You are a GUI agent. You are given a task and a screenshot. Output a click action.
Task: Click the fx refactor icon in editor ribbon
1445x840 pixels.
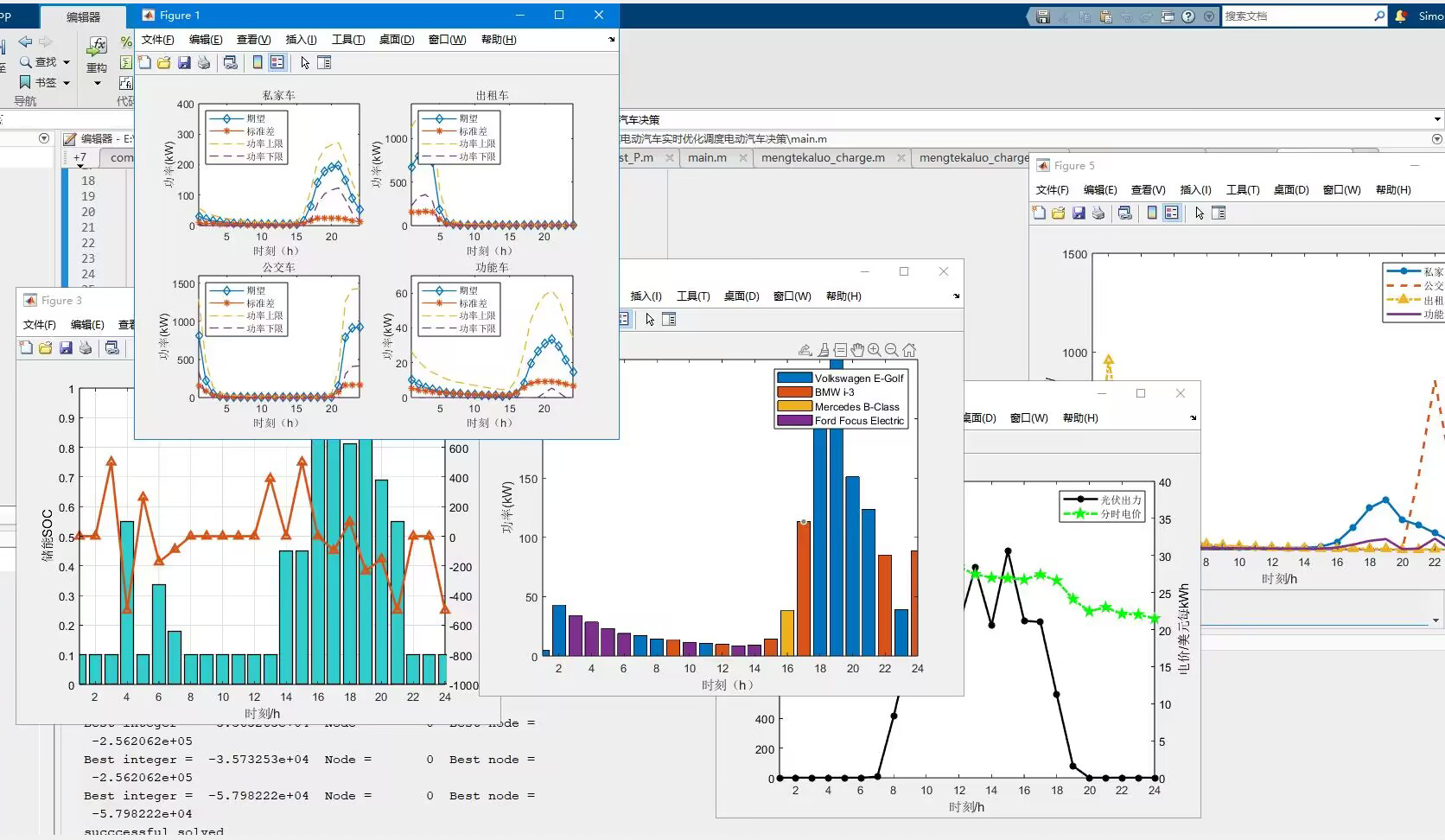(97, 46)
